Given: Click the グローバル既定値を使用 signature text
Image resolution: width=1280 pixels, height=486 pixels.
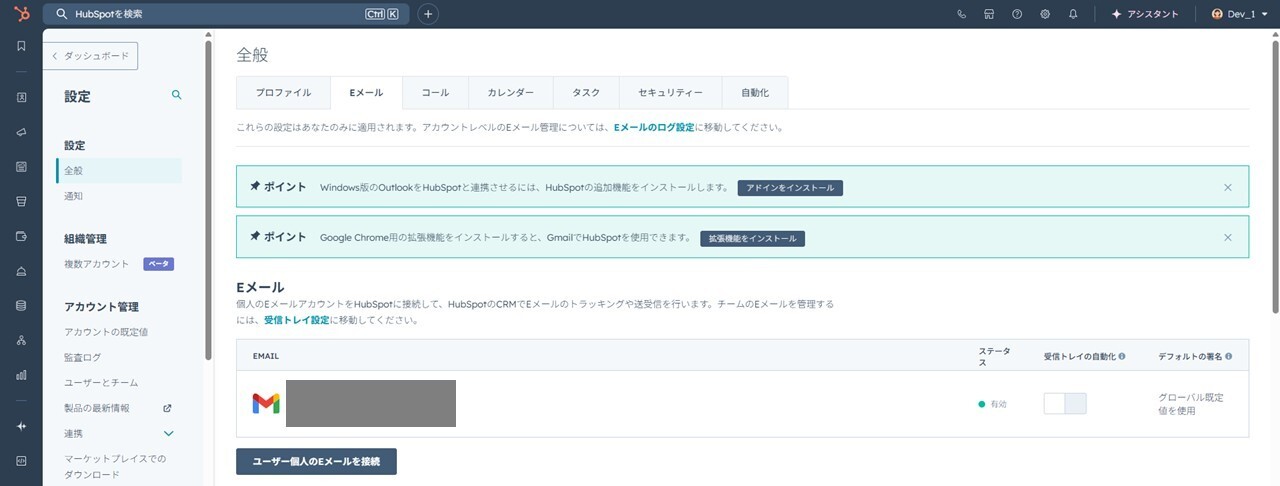Looking at the screenshot, I should [x=1190, y=404].
